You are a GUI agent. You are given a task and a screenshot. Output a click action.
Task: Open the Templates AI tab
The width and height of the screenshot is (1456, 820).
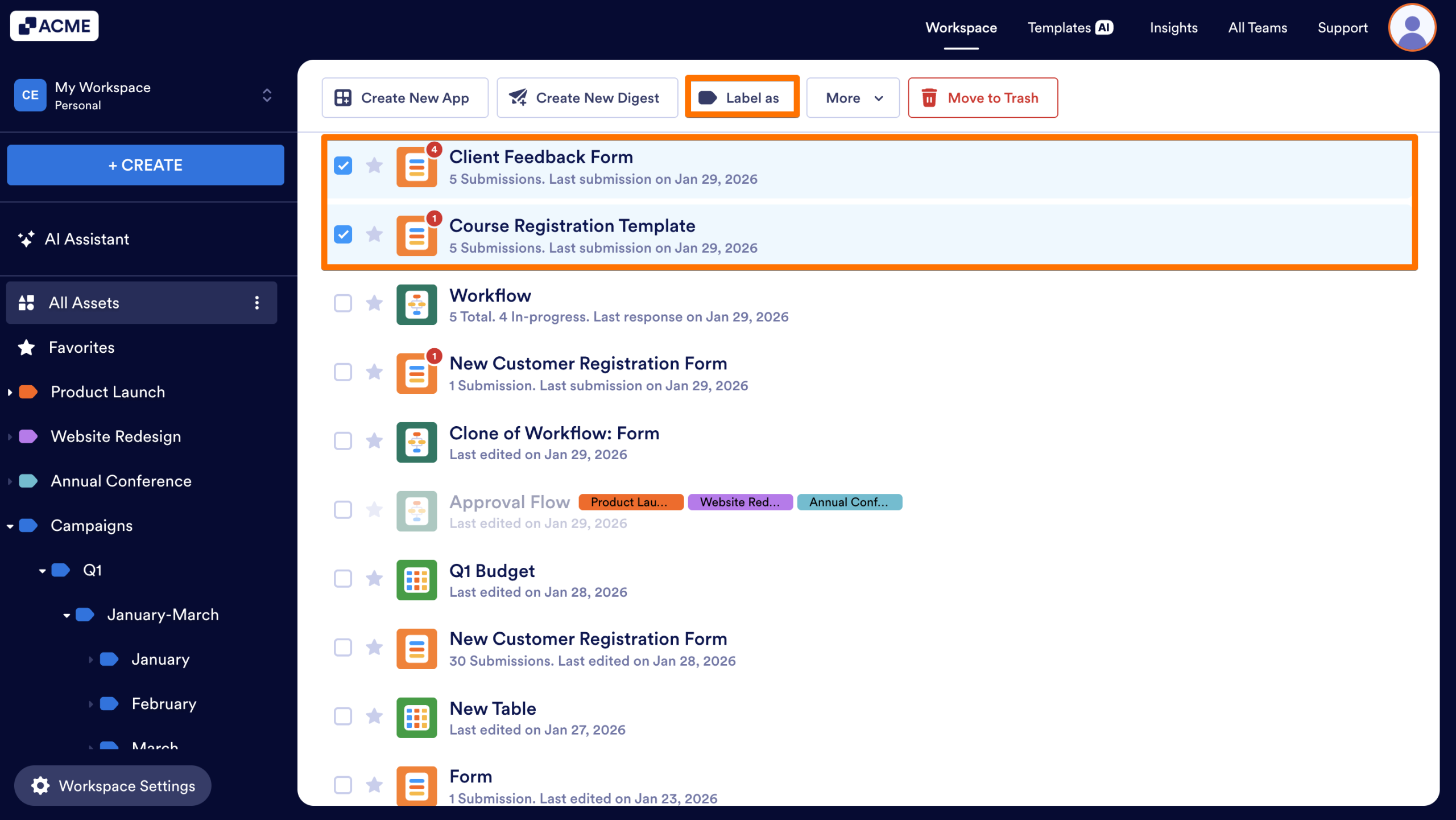[1070, 28]
